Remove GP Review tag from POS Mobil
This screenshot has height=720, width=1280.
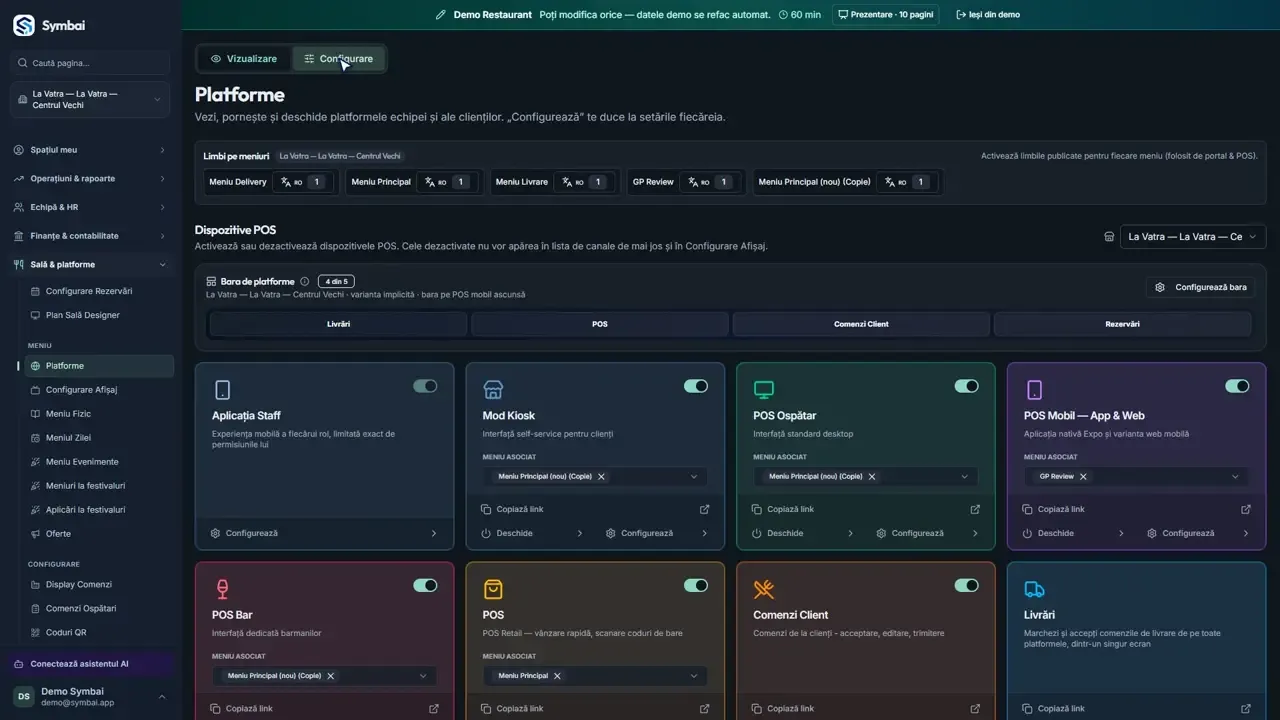pos(1083,477)
